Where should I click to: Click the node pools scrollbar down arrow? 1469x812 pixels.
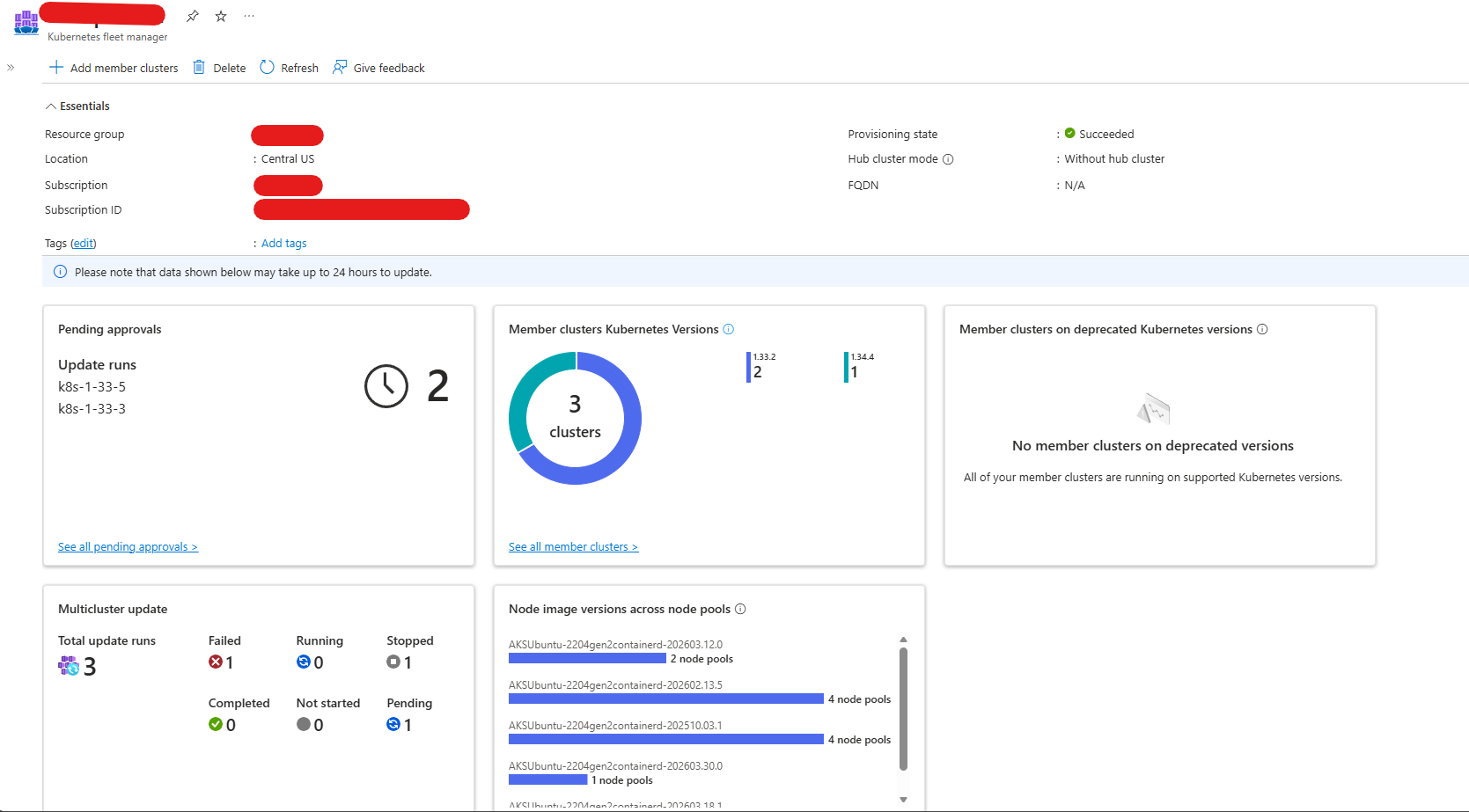[x=903, y=799]
